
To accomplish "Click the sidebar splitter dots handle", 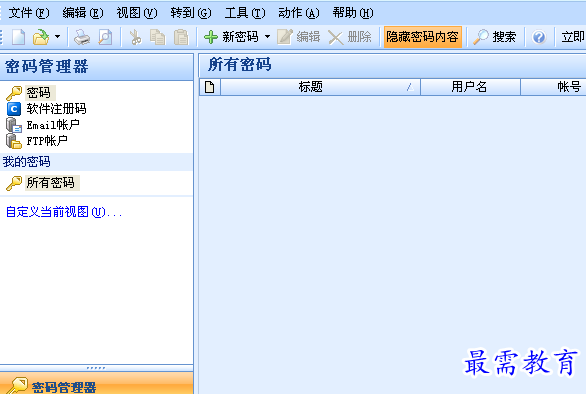I will coord(96,368).
